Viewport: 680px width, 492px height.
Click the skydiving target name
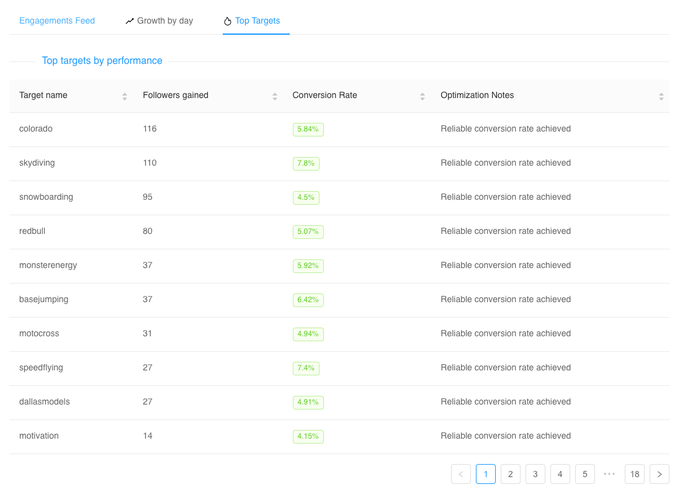click(37, 163)
